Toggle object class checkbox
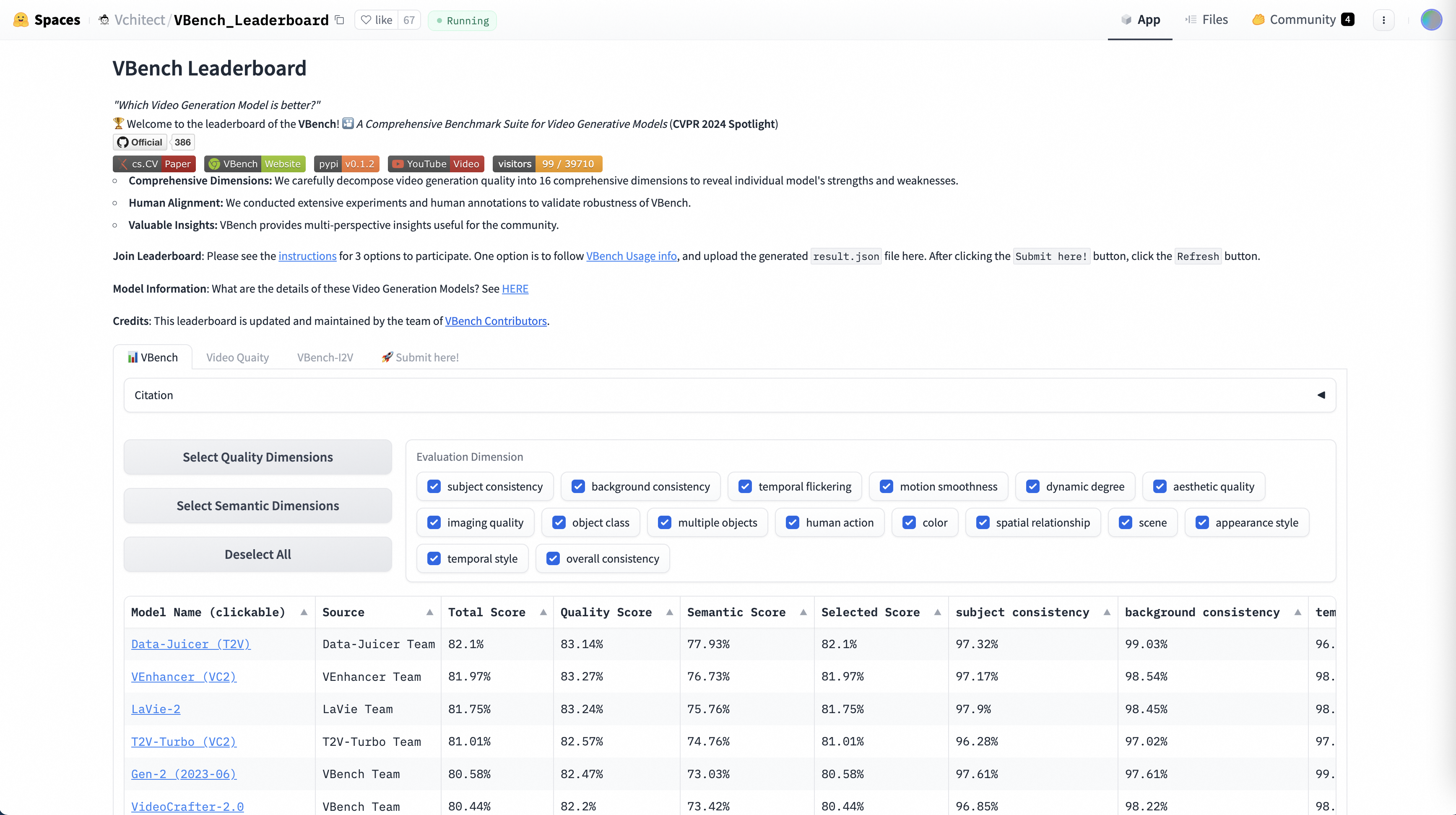This screenshot has width=1456, height=815. tap(559, 523)
